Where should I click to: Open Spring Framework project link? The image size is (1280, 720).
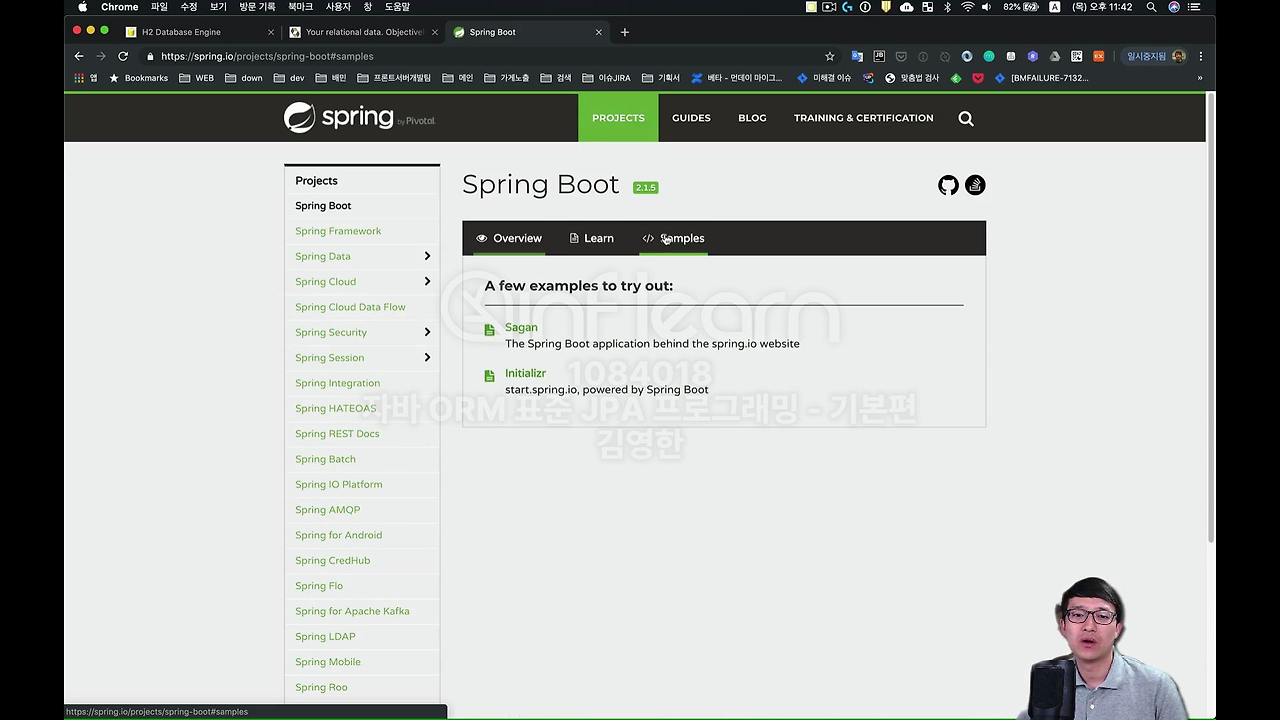tap(338, 231)
